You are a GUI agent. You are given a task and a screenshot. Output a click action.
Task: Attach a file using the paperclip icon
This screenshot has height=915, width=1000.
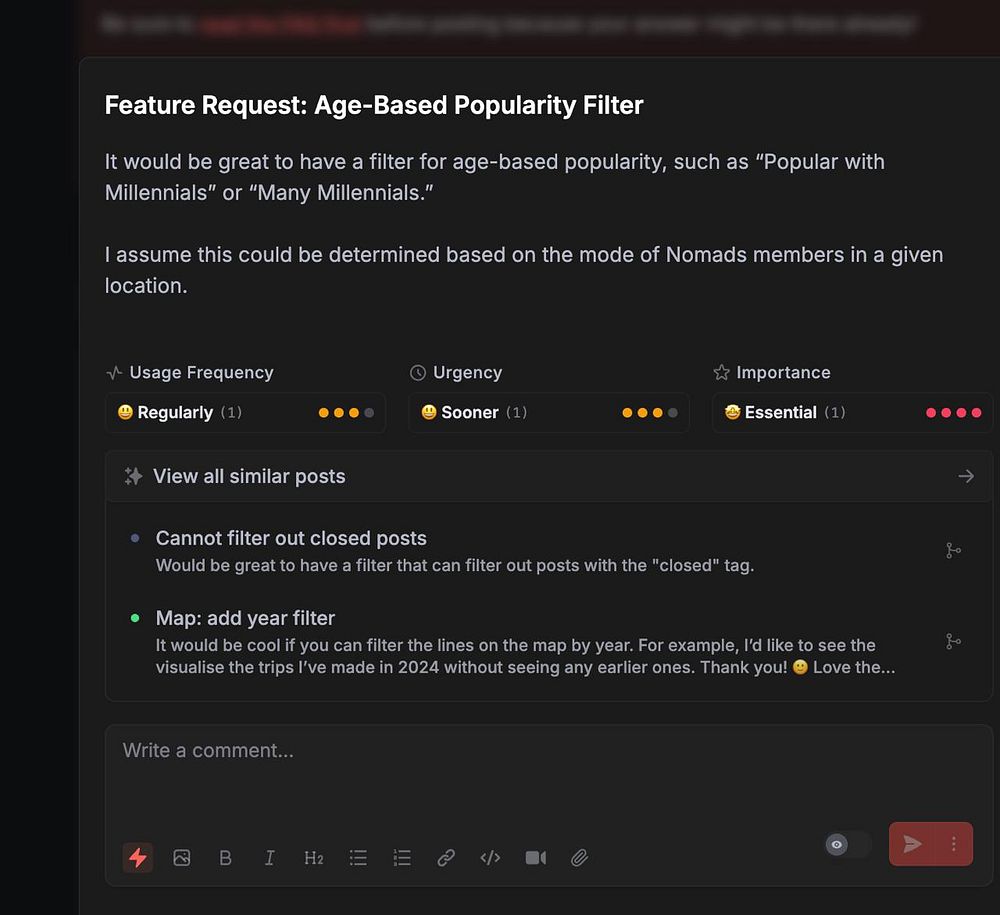pyautogui.click(x=579, y=858)
